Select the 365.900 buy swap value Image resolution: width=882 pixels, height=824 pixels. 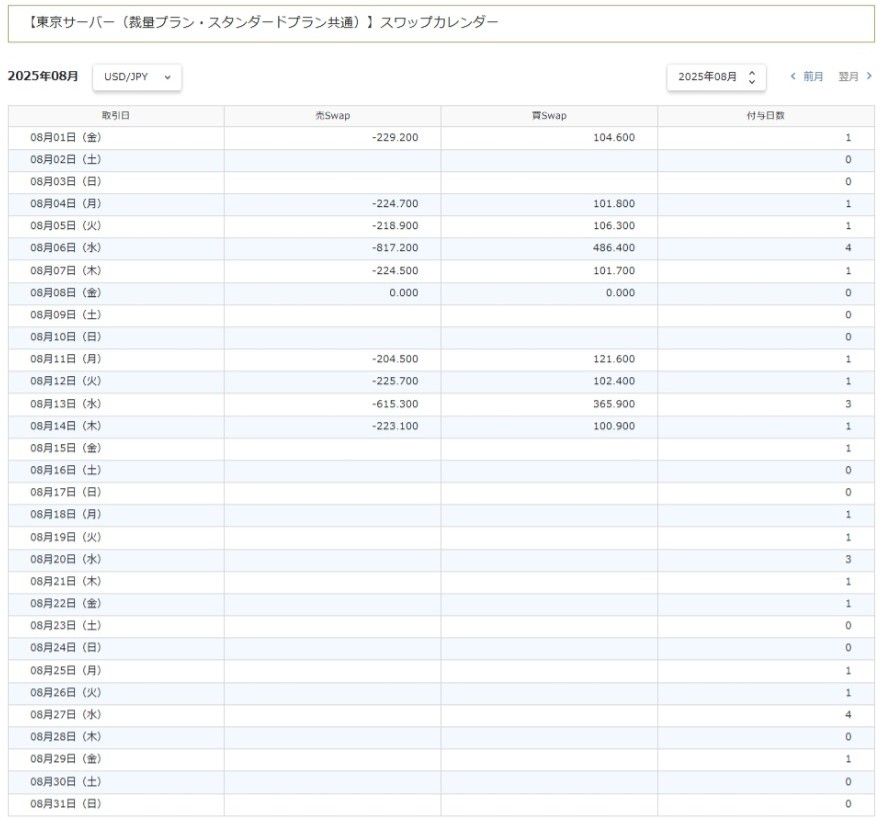614,404
